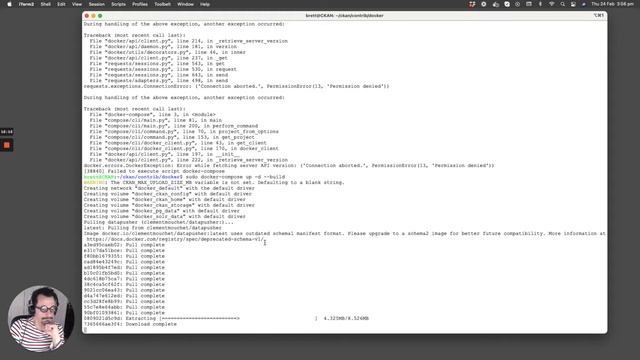
Task: Open the Shell menu
Action: pyautogui.click(x=45, y=4)
